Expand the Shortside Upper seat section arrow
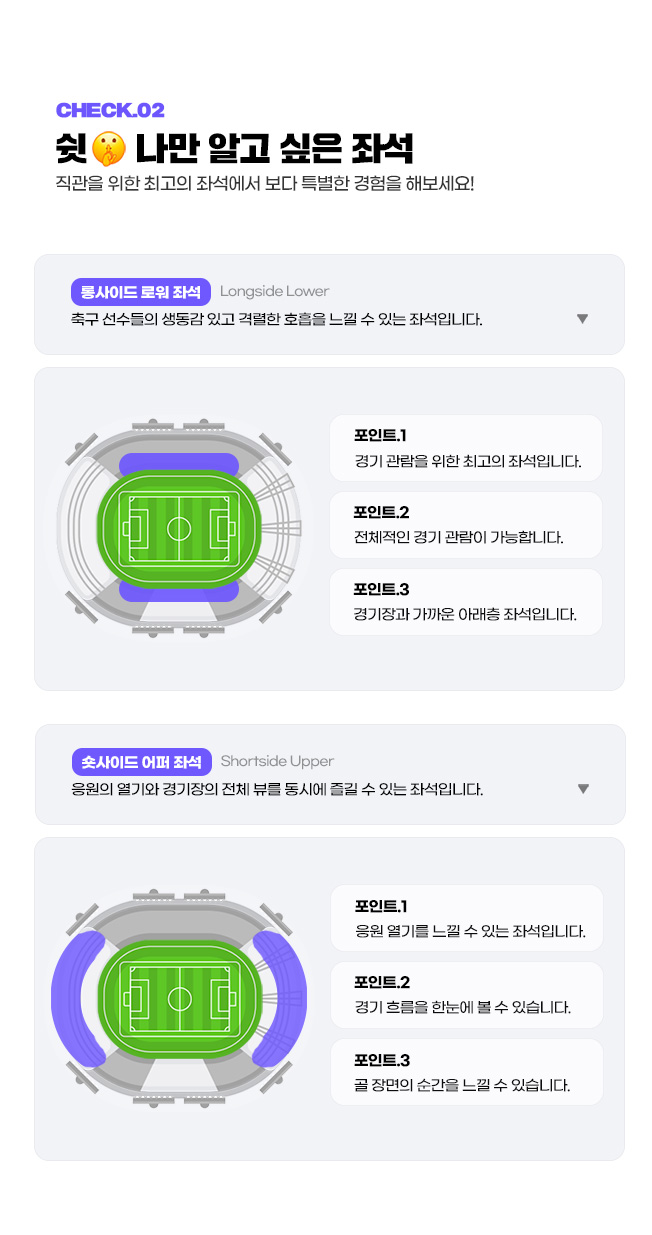Image resolution: width=652 pixels, height=1235 pixels. (583, 789)
